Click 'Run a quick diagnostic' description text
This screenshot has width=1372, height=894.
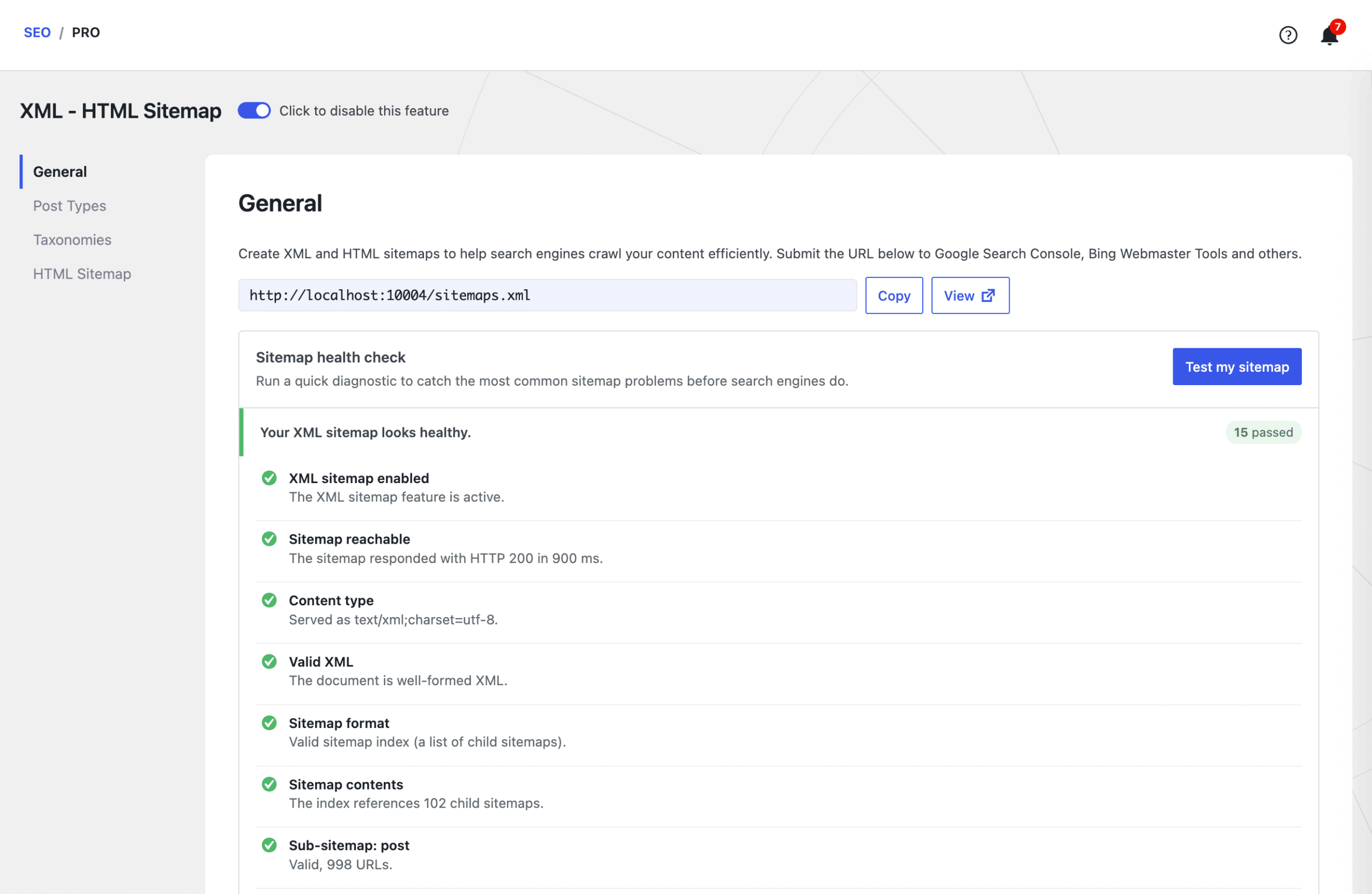(551, 381)
